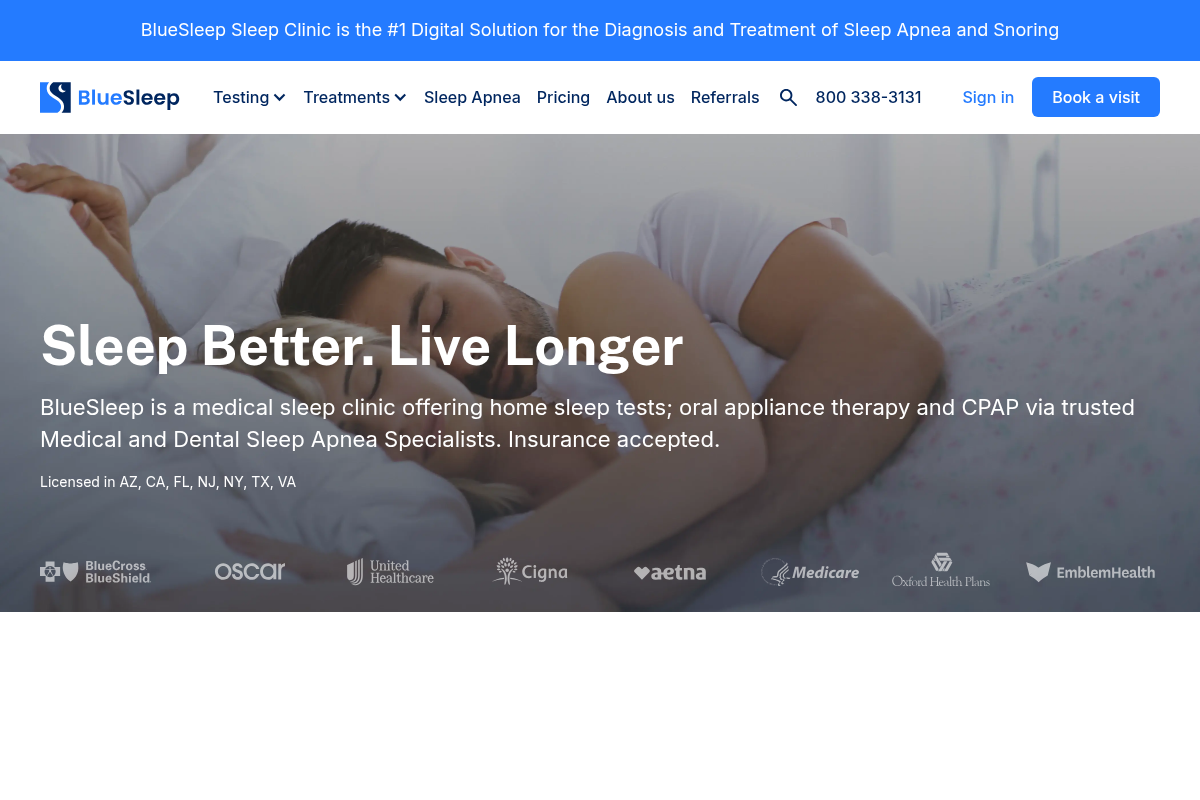Select the Medicare logo
The image size is (1200, 800).
tap(810, 572)
